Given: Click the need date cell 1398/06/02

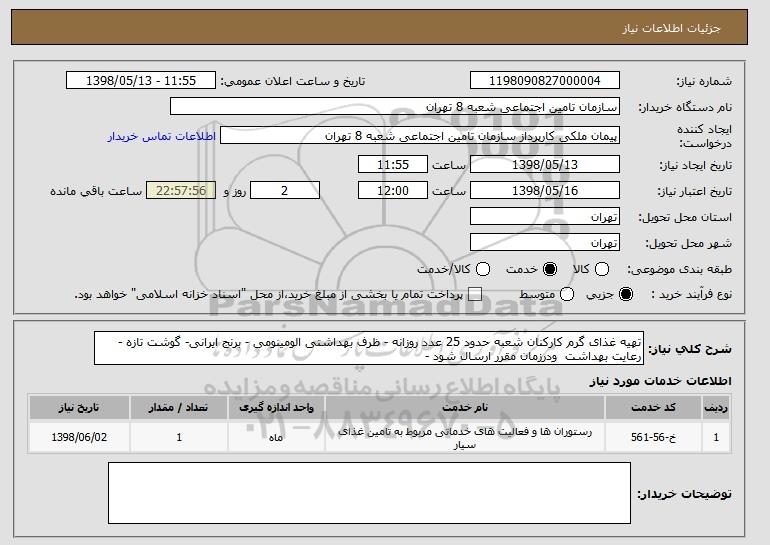Looking at the screenshot, I should 79,437.
